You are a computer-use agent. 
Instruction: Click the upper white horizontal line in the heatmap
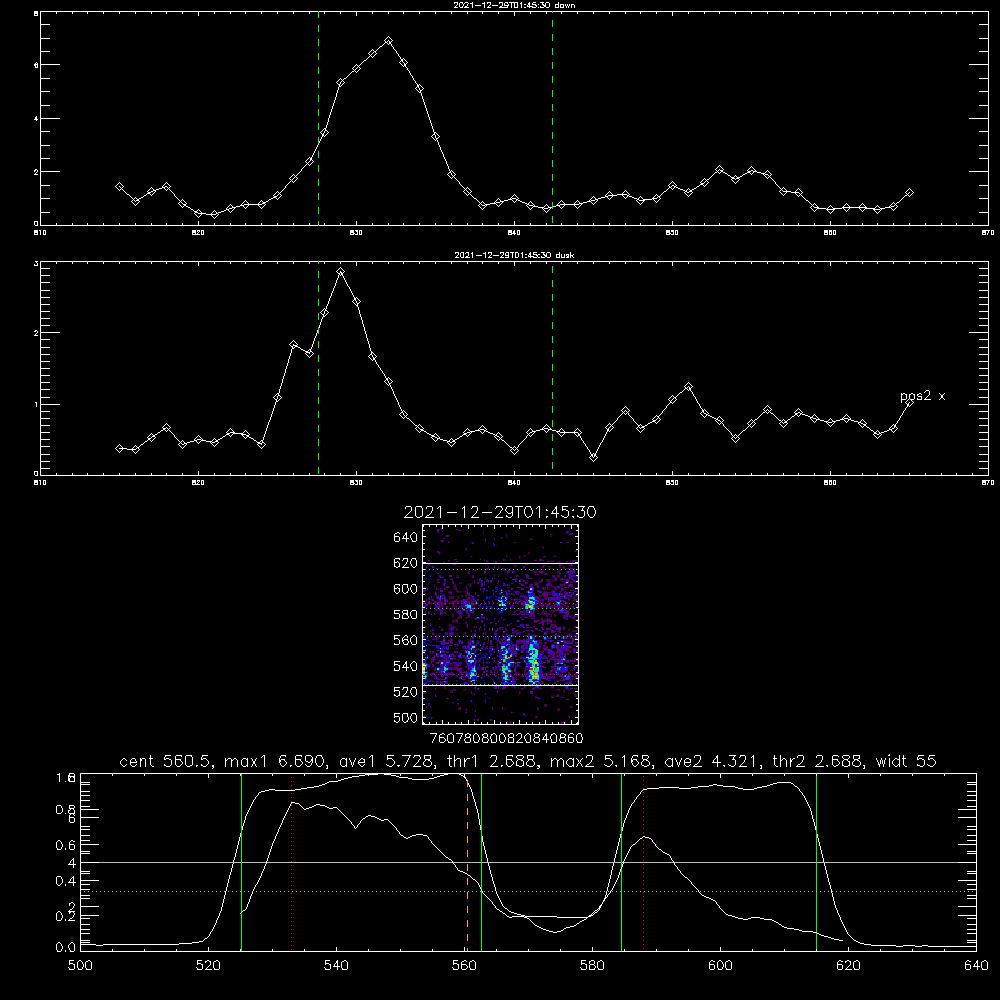[501, 562]
